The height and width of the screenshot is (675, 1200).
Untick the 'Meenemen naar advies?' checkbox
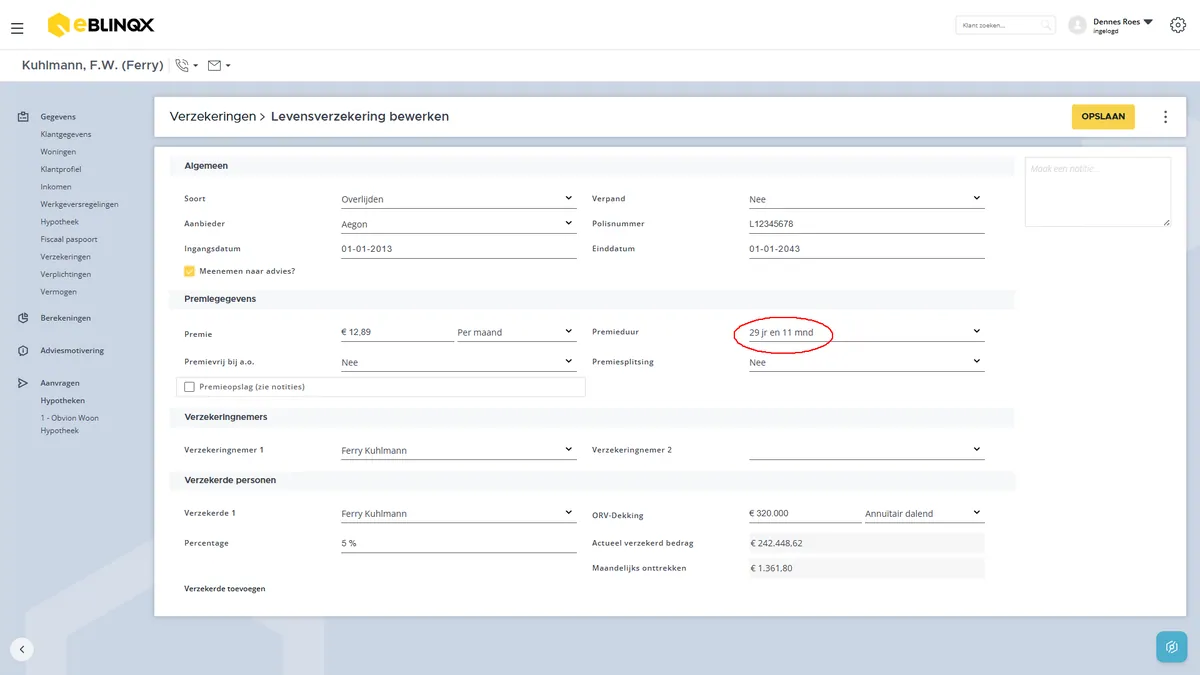(189, 271)
